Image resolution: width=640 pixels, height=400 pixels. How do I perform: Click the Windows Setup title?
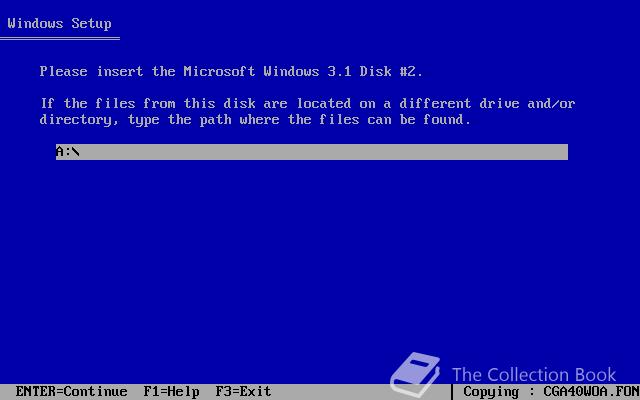pos(60,23)
